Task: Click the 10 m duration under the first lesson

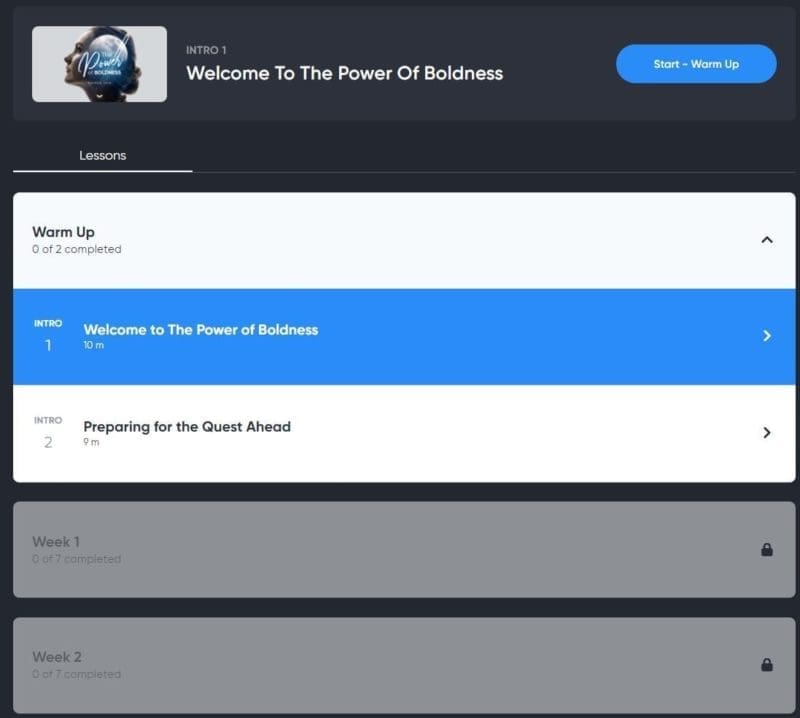Action: [x=93, y=345]
